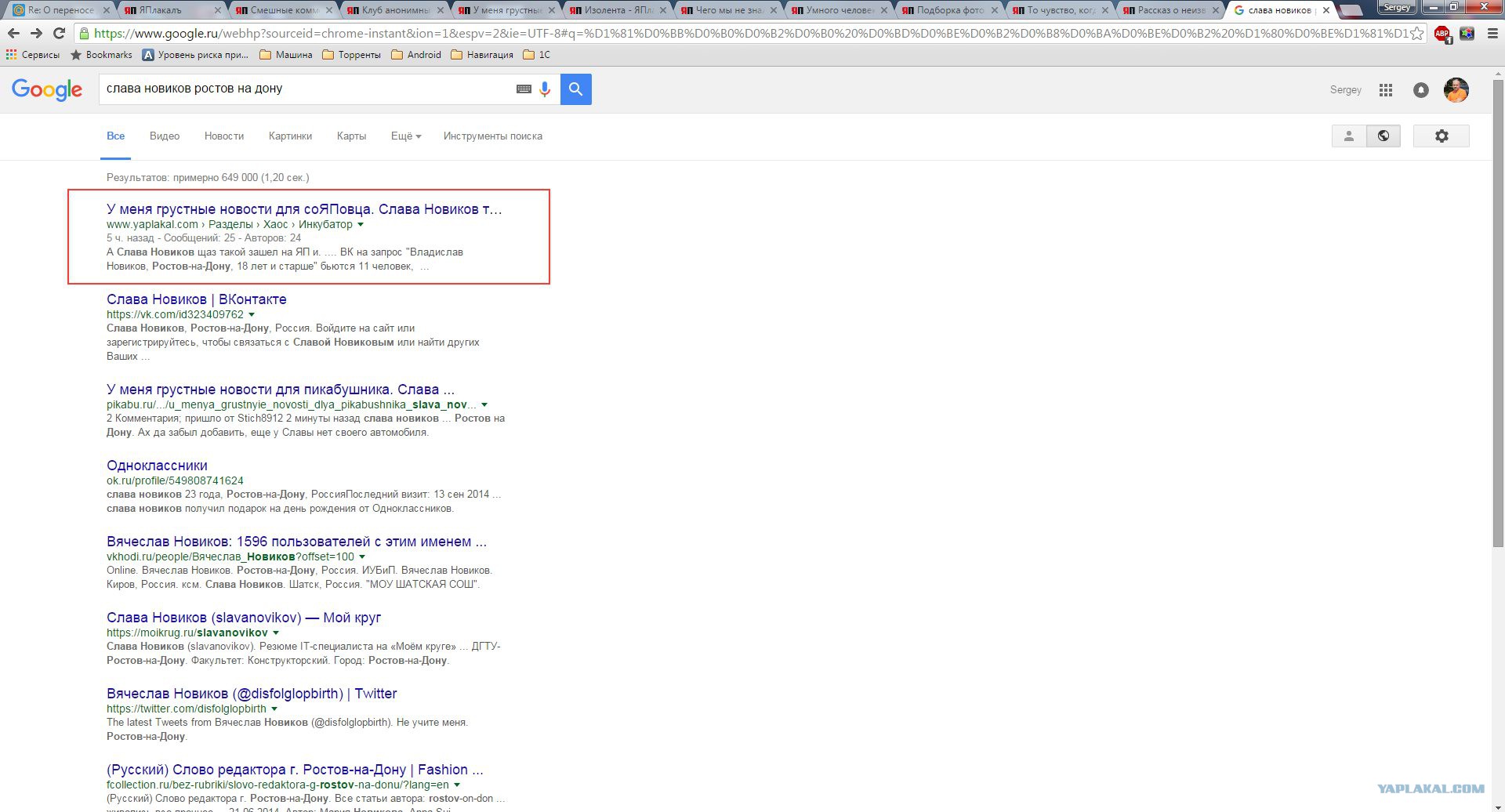Switch to the Карты search tab
The width and height of the screenshot is (1505, 812).
pyautogui.click(x=351, y=136)
